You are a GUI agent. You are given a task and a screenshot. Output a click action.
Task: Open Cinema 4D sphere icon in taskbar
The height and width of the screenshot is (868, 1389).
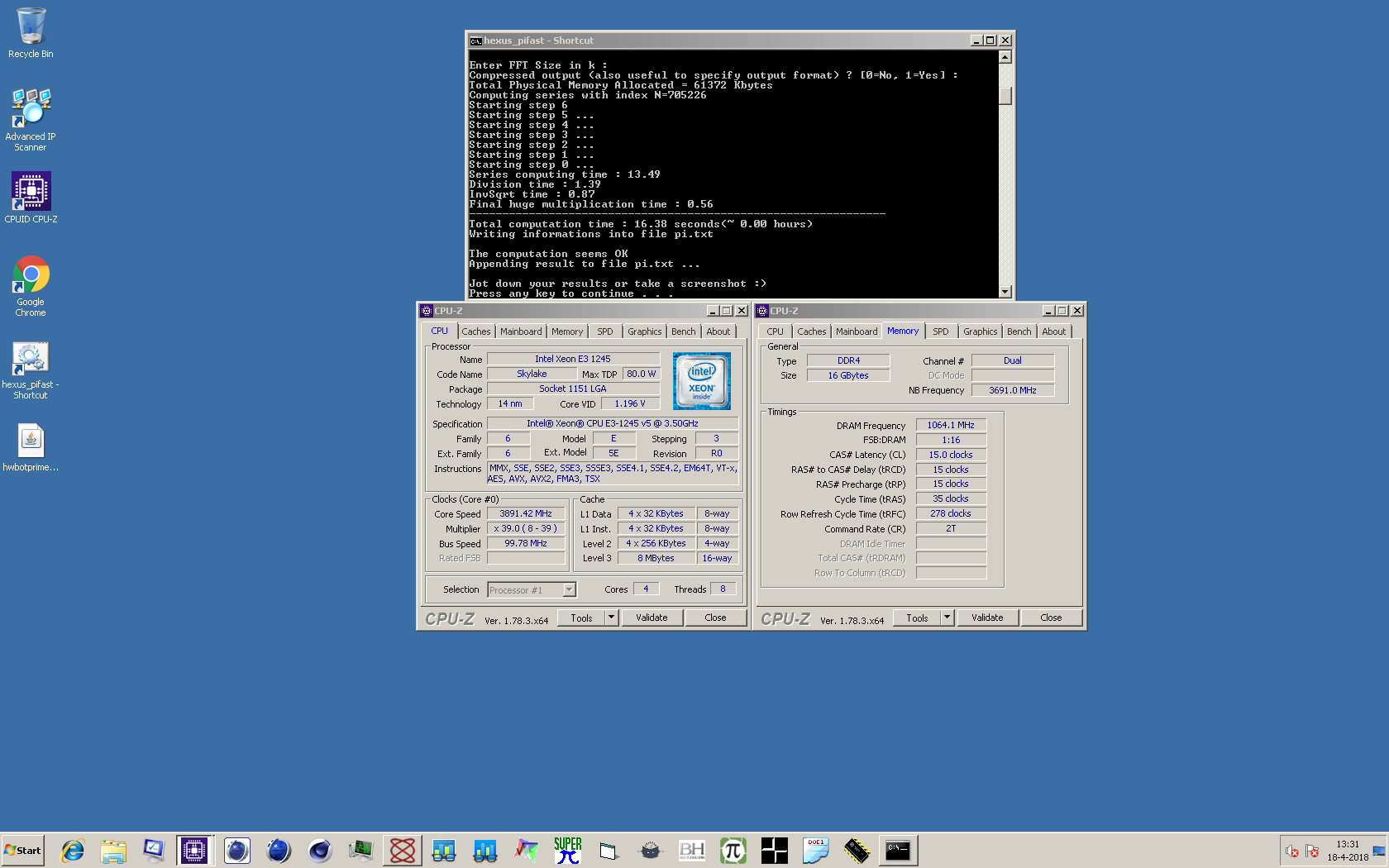tap(320, 851)
